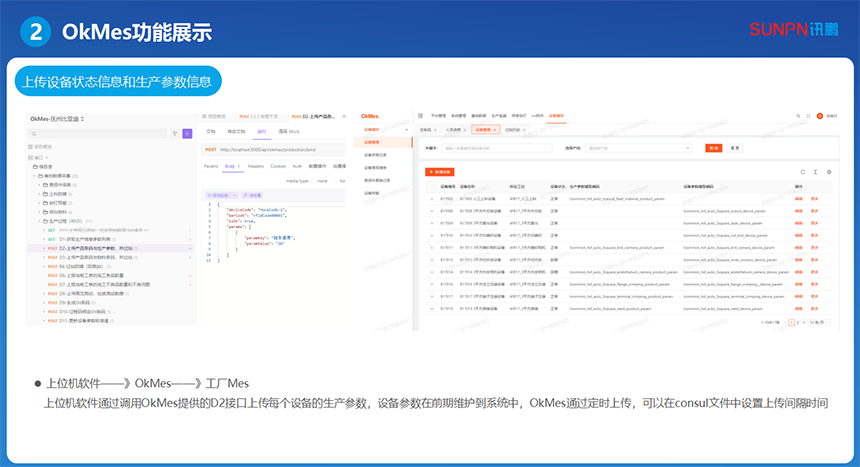Image resolution: width=860 pixels, height=467 pixels.
Task: Click more link in first device row
Action: [x=814, y=199]
